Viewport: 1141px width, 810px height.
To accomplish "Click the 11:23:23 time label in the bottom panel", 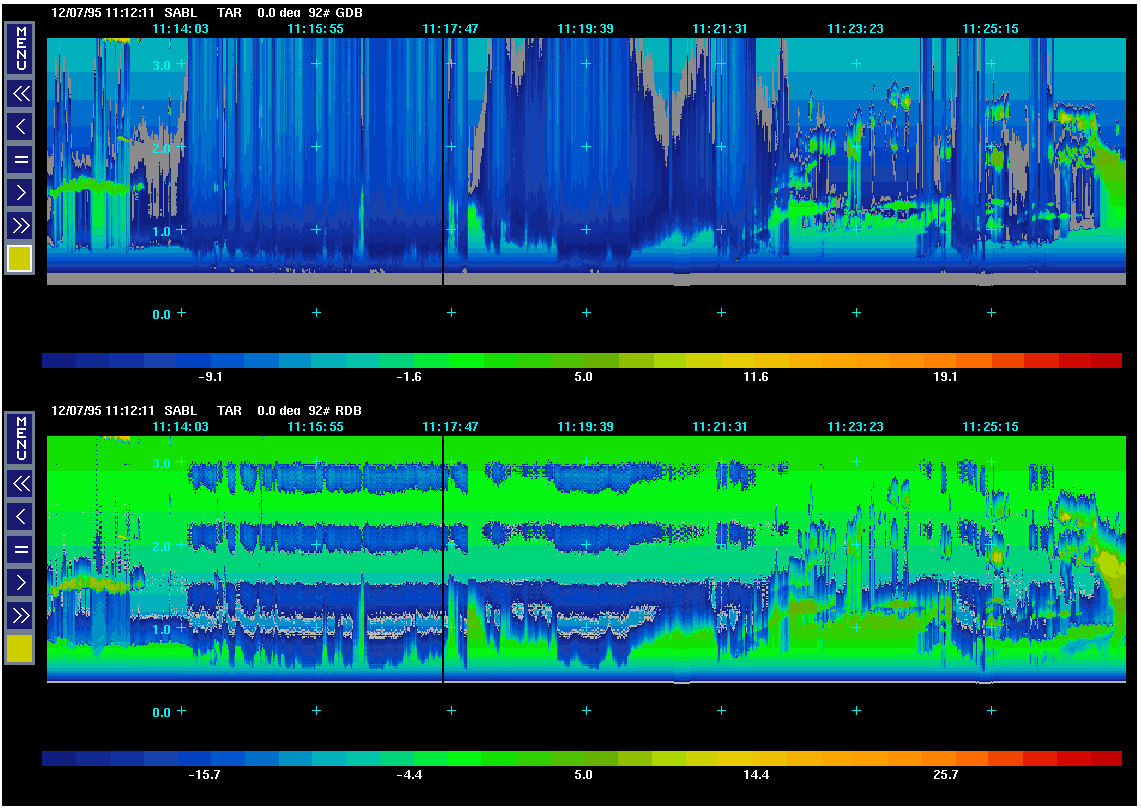I will coord(855,426).
